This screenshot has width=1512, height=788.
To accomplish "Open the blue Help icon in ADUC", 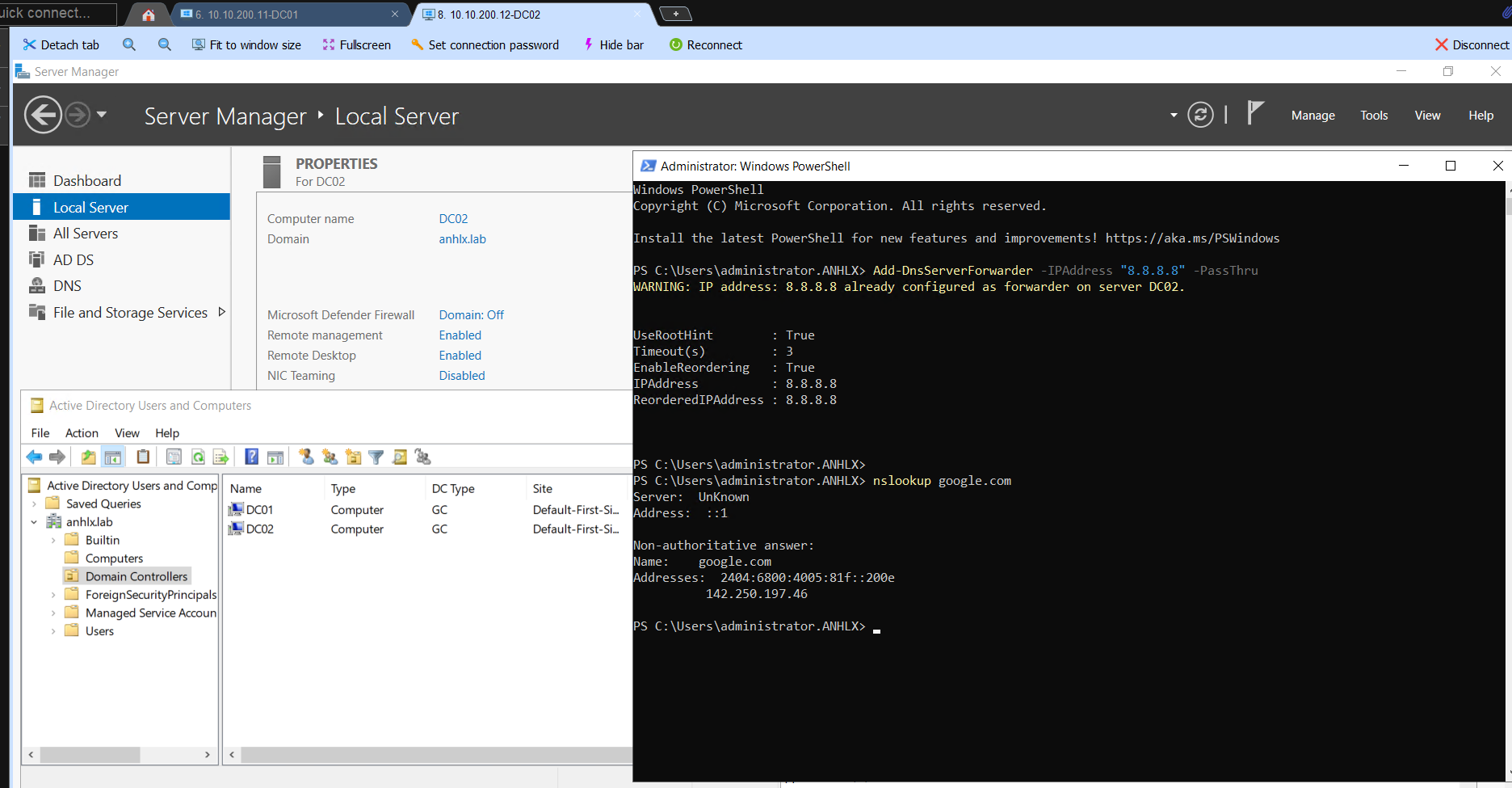I will pos(252,457).
